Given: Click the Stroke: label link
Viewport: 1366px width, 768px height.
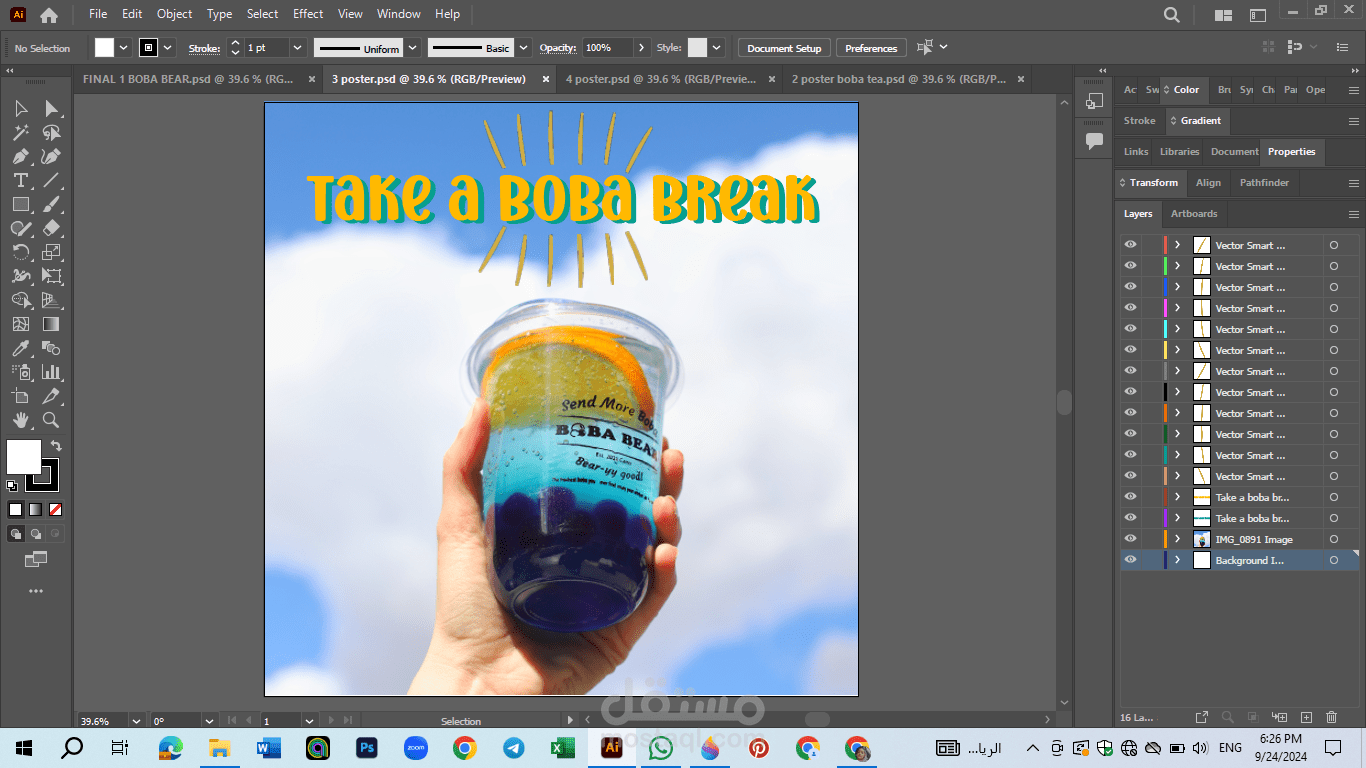Looking at the screenshot, I should [204, 48].
